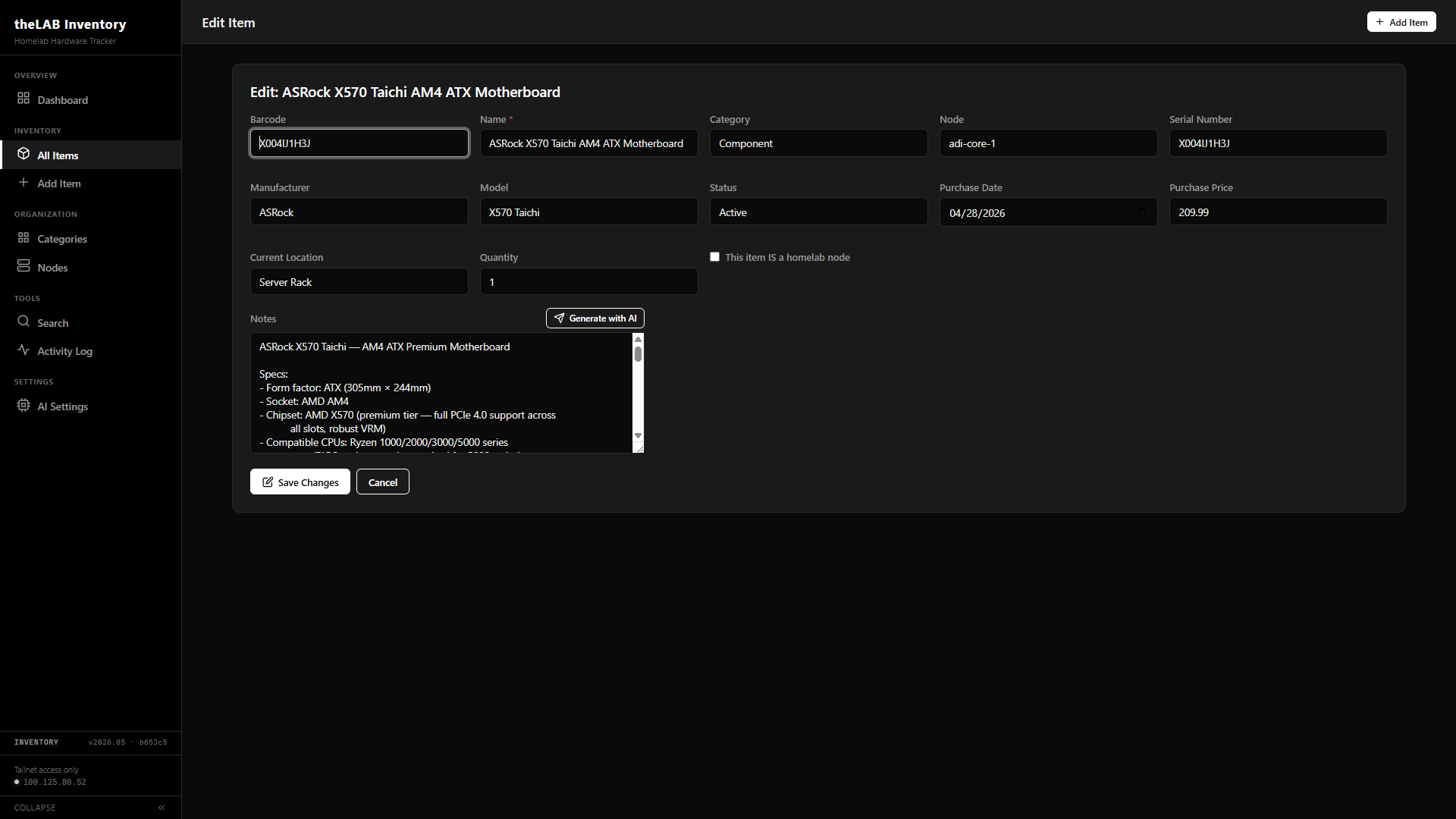Click the Barcode input field
The height and width of the screenshot is (819, 1456).
click(359, 143)
